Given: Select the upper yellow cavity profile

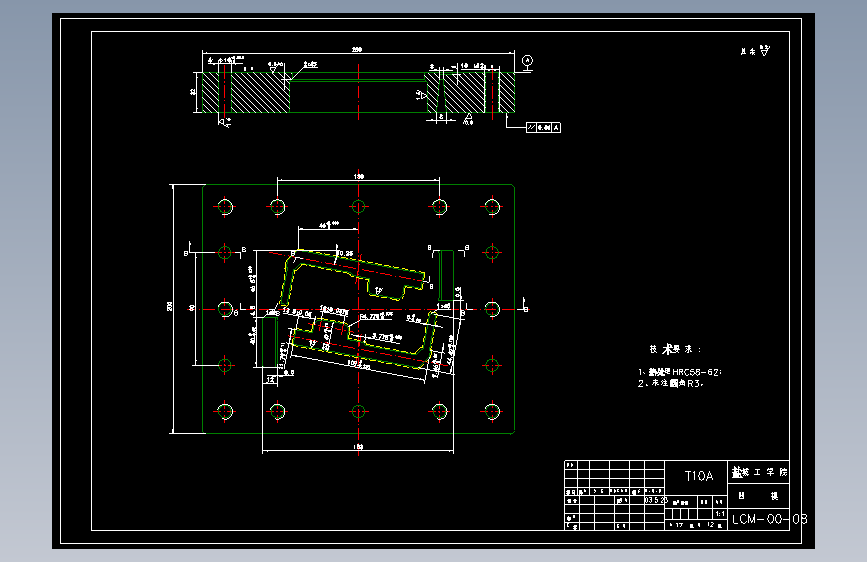Looking at the screenshot, I should (354, 278).
